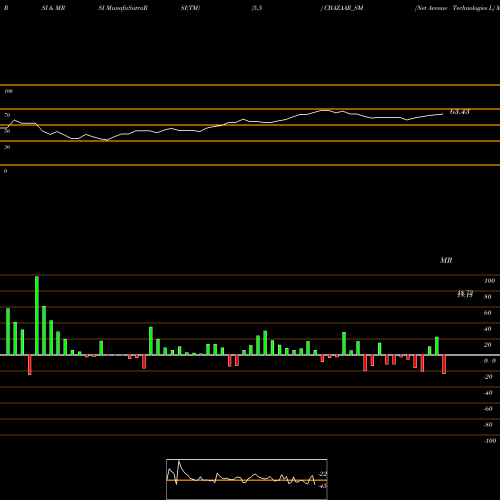This screenshot has height=500, width=500.
Task: Click the RSI value label 63.43
Action: [460, 112]
